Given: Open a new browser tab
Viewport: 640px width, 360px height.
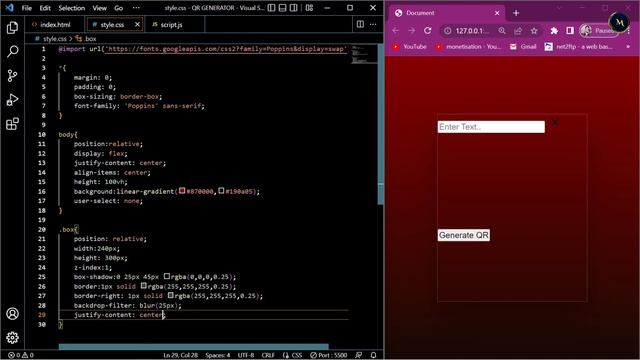Looking at the screenshot, I should click(516, 13).
